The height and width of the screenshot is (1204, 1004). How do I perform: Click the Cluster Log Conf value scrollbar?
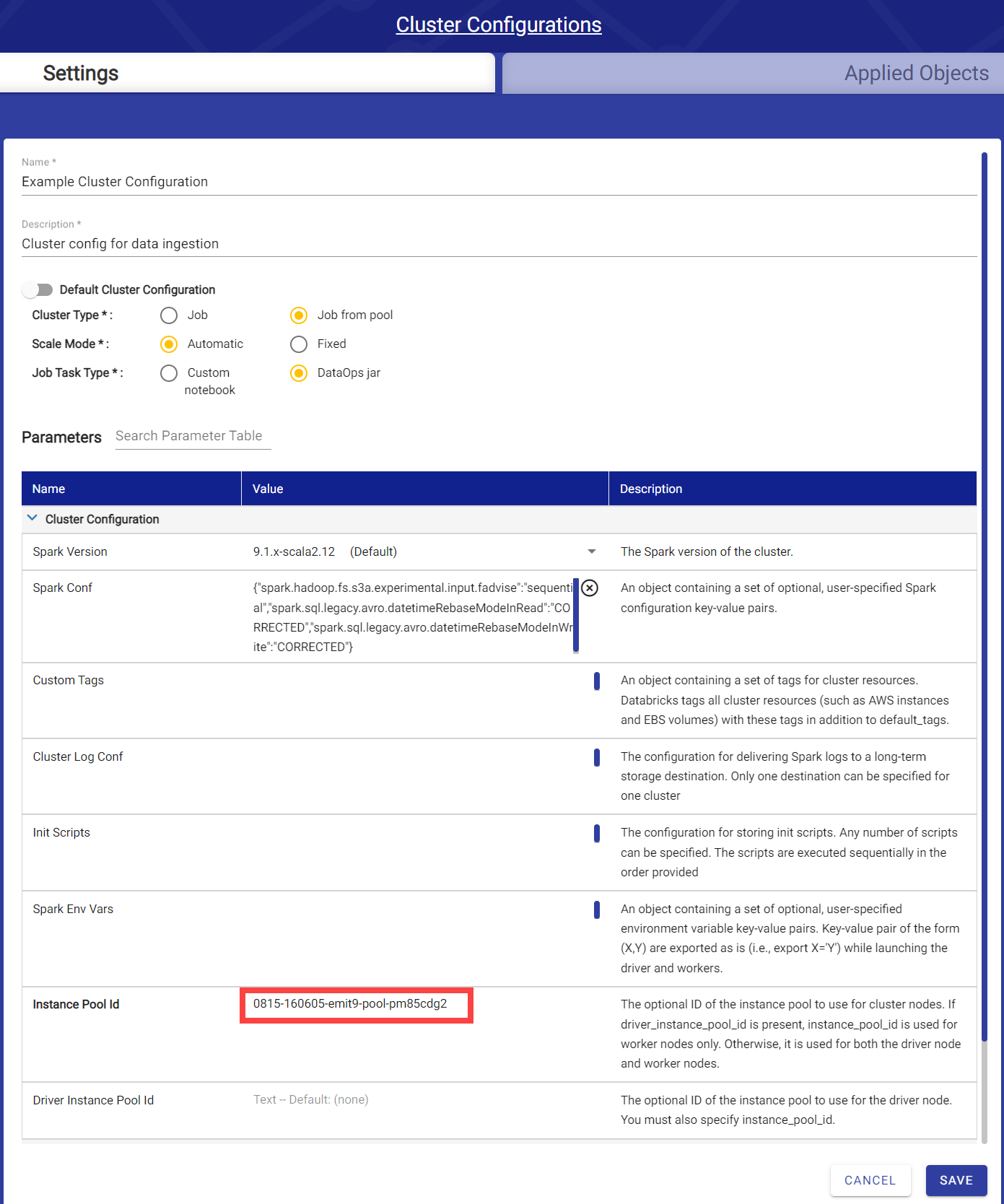point(597,757)
